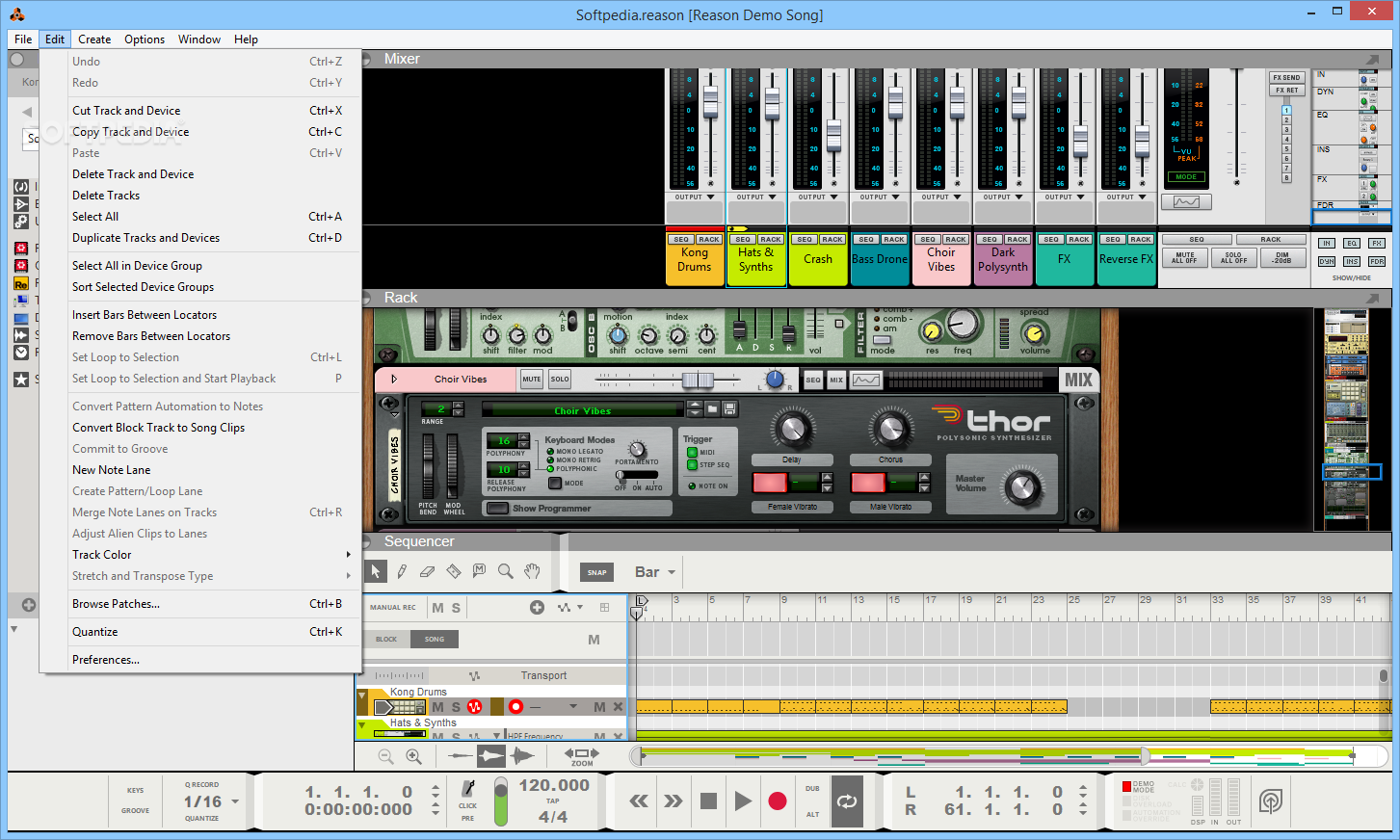Image resolution: width=1400 pixels, height=840 pixels.
Task: Mute the Kong Drums track
Action: pos(437,707)
